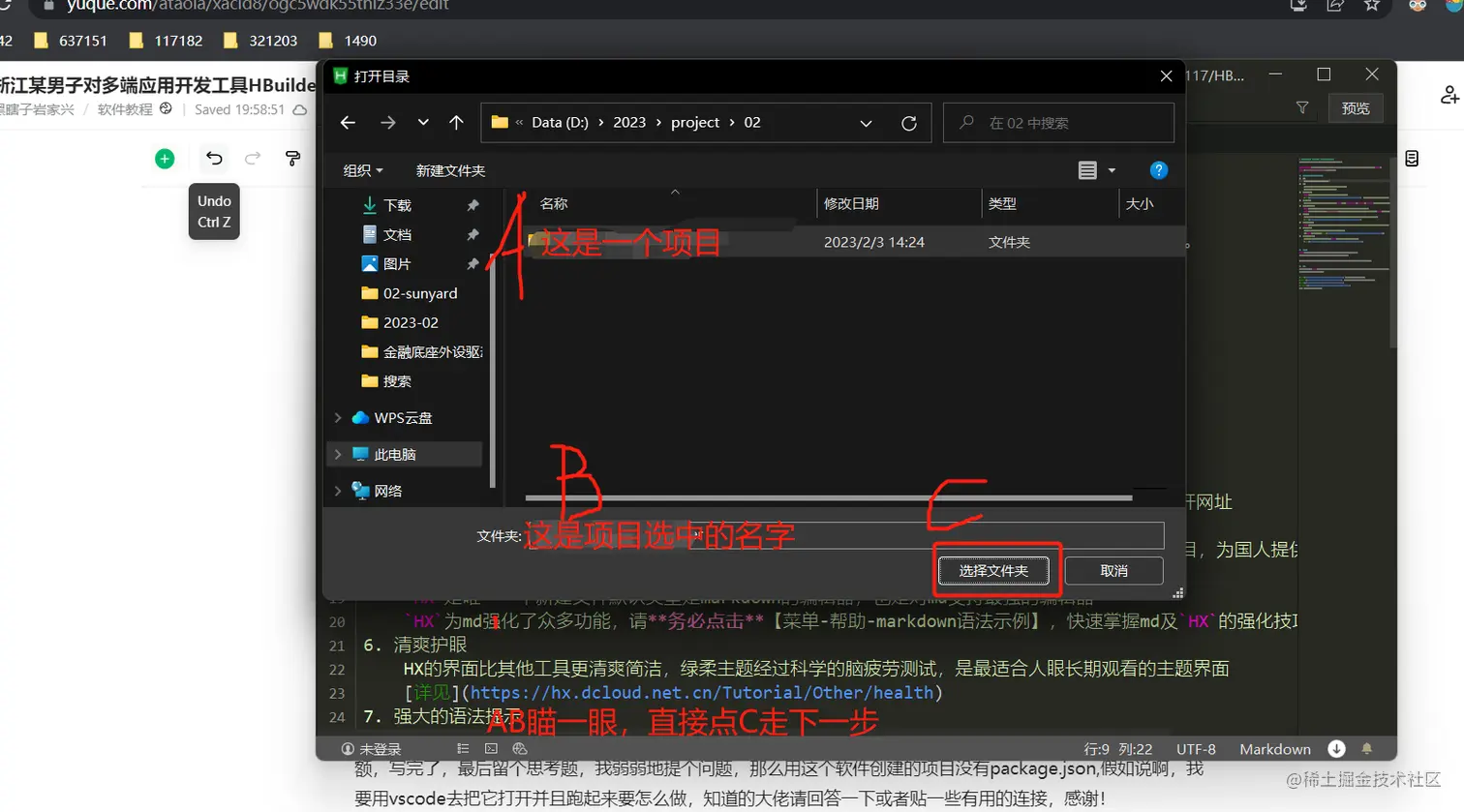Sort by 修改日期 column header
The image size is (1464, 812).
pos(851,203)
